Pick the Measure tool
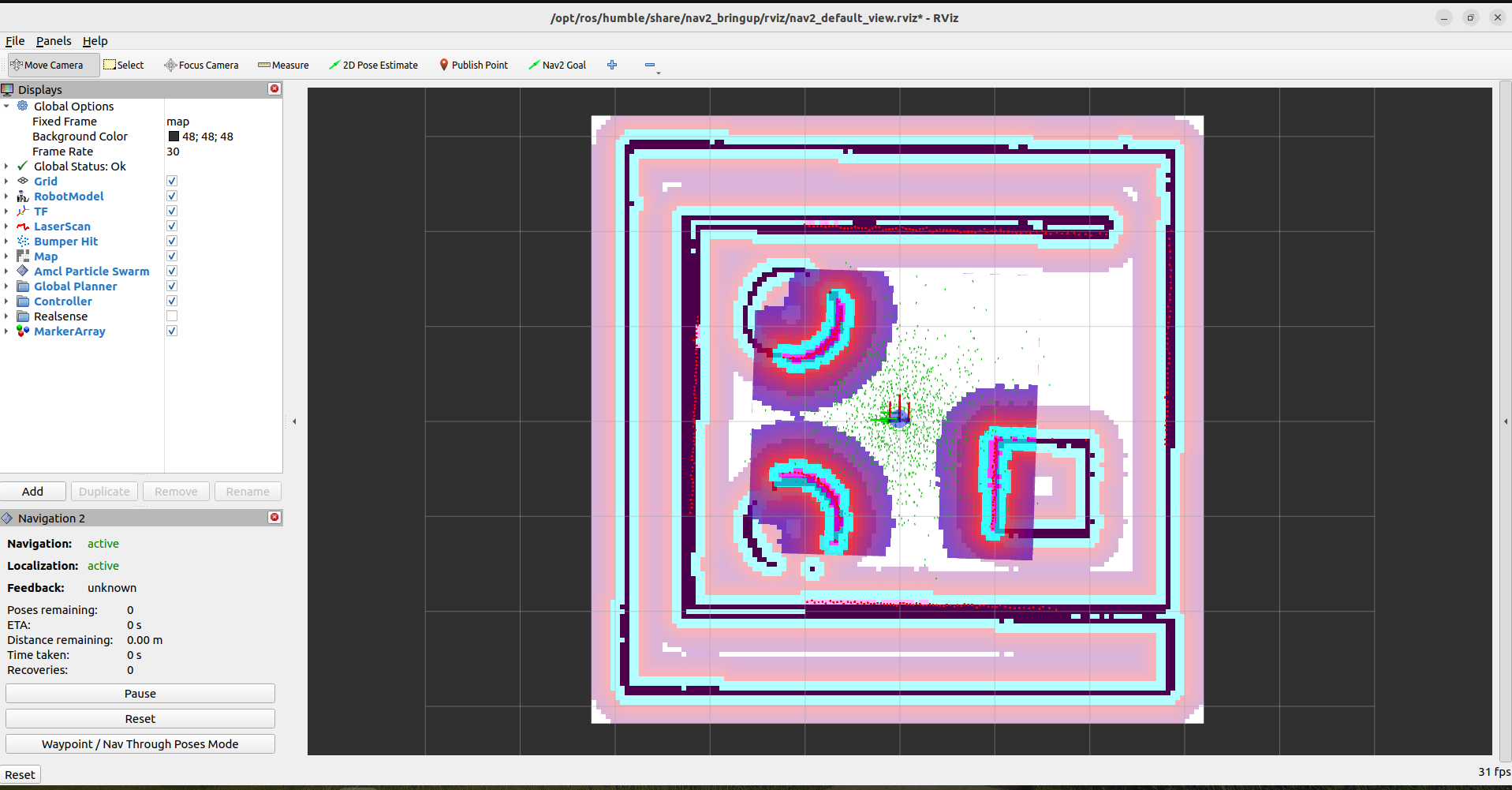The image size is (1512, 790). [283, 65]
